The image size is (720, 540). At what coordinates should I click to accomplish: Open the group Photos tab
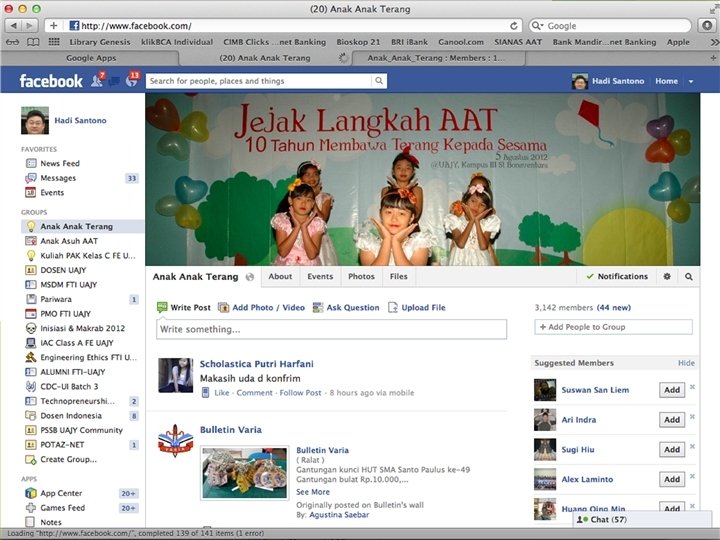[361, 276]
